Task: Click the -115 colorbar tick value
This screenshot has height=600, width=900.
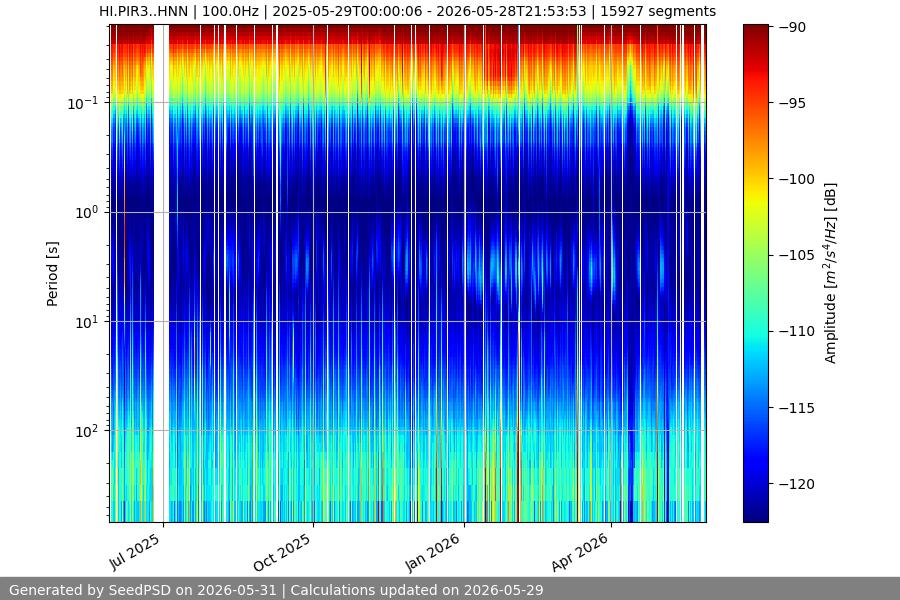Action: point(797,408)
